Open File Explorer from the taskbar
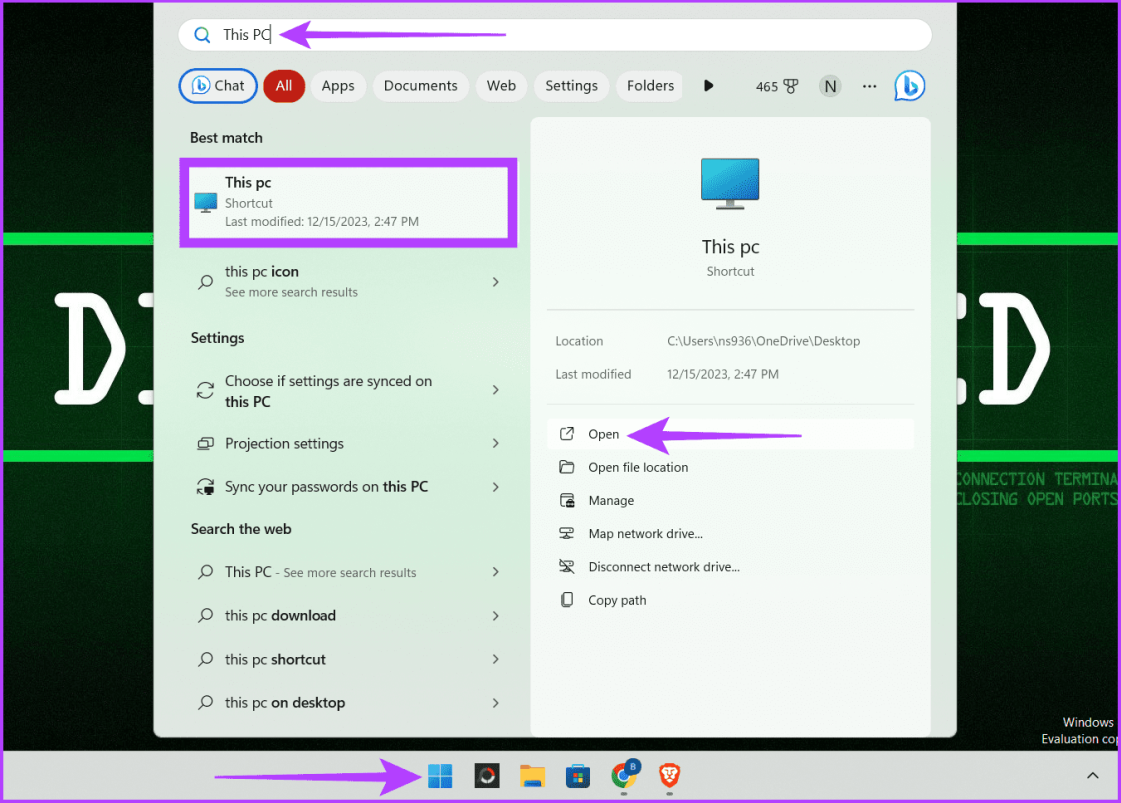 (532, 777)
